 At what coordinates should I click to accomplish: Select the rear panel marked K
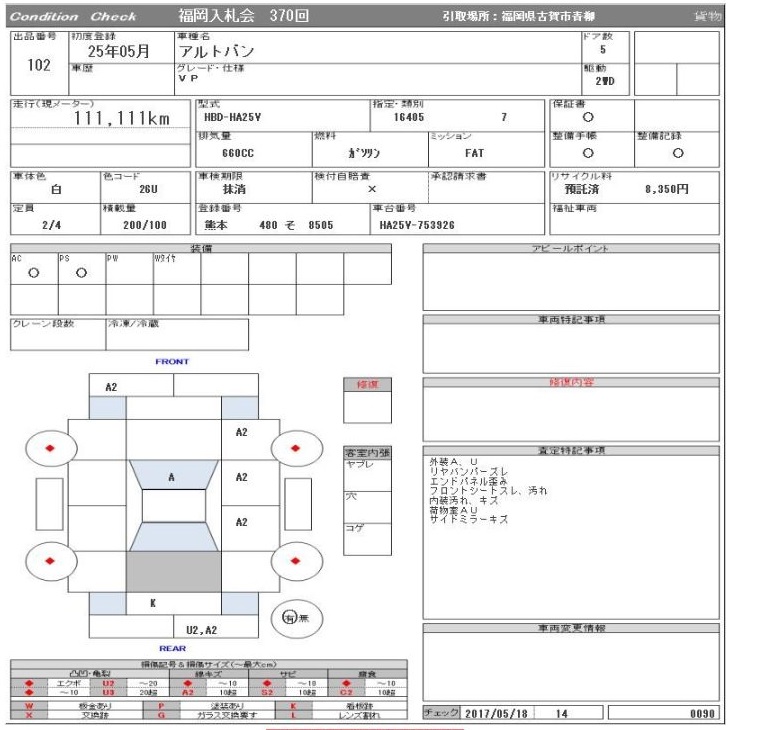tap(152, 603)
